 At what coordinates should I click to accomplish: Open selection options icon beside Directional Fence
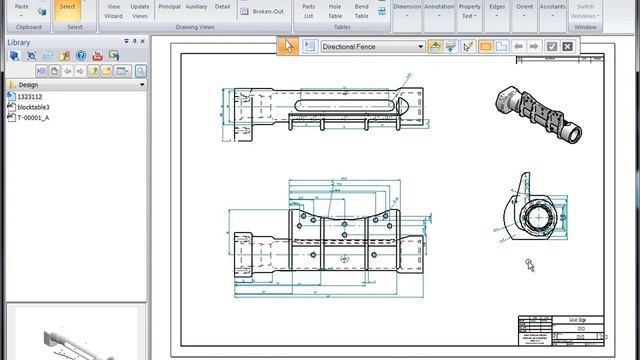tap(309, 46)
